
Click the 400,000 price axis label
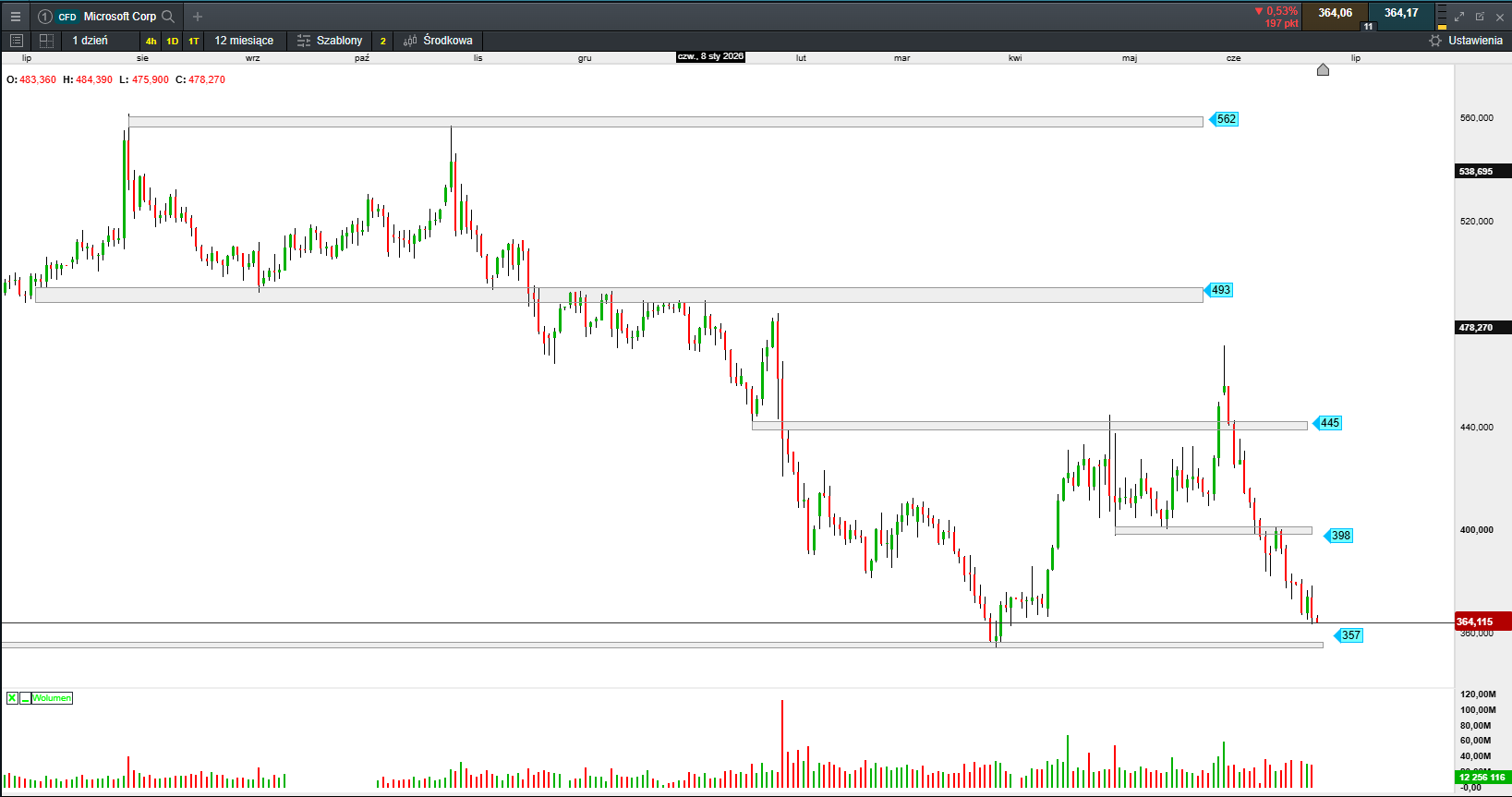pos(1476,530)
